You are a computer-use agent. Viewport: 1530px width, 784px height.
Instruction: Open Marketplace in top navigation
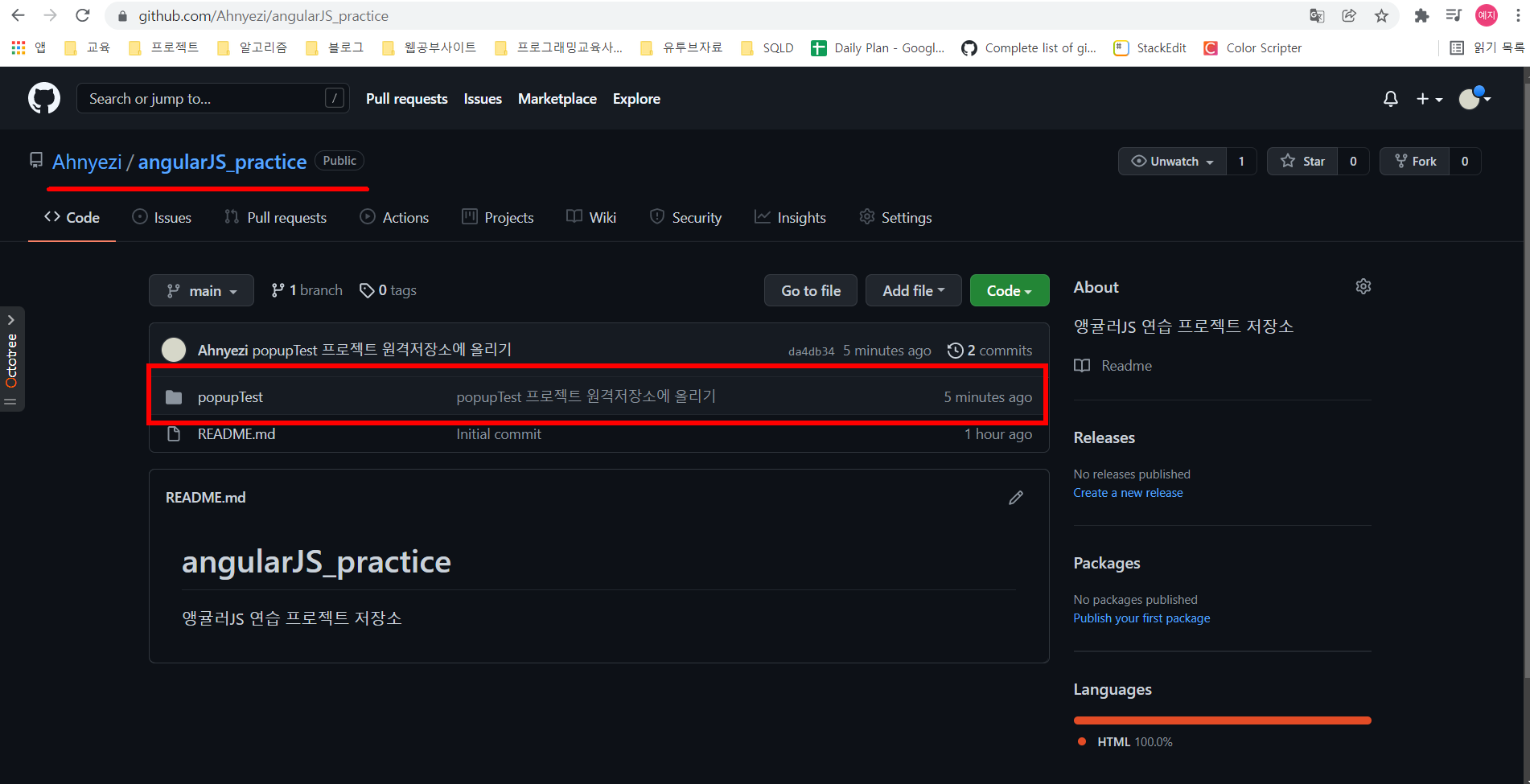(x=557, y=99)
